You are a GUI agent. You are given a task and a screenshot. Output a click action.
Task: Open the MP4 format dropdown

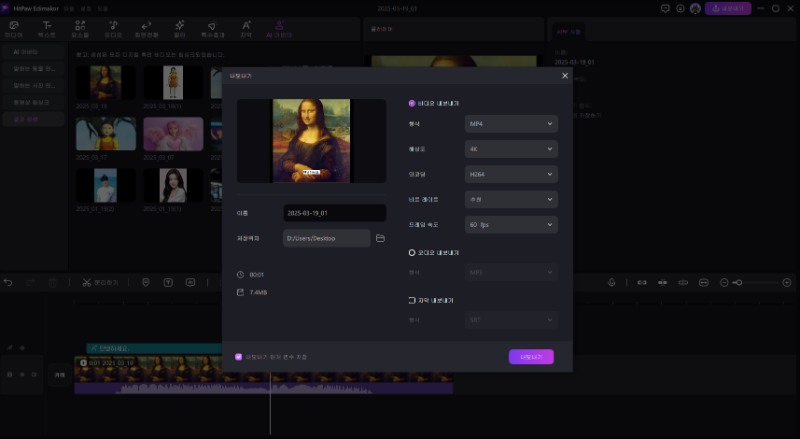tap(511, 124)
